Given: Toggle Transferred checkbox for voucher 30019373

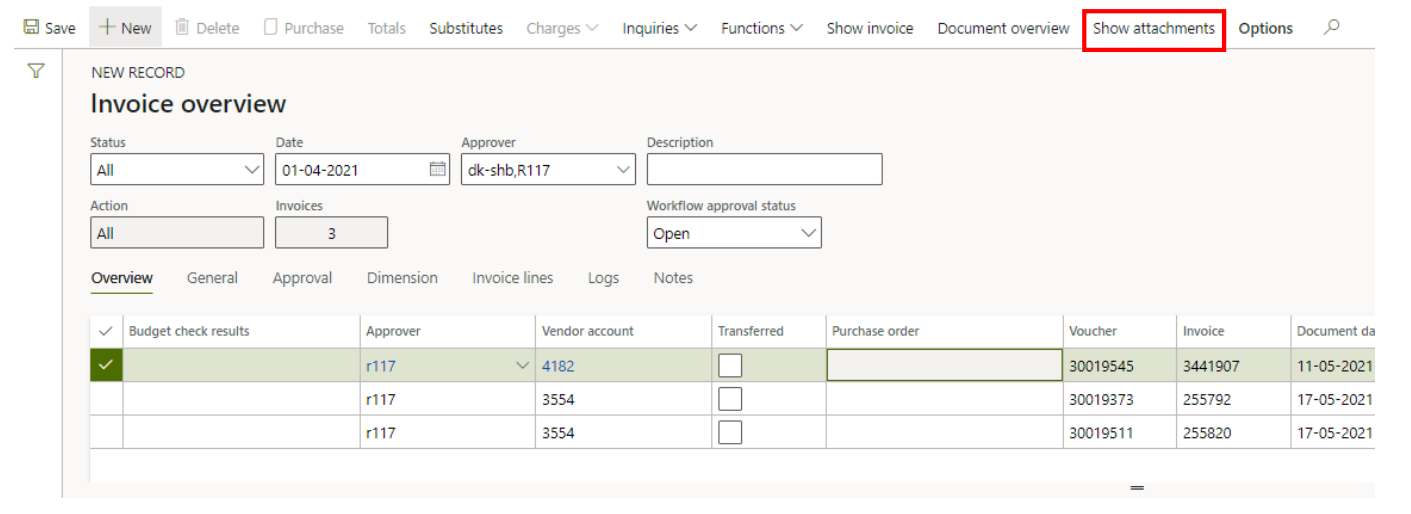Looking at the screenshot, I should [x=730, y=399].
